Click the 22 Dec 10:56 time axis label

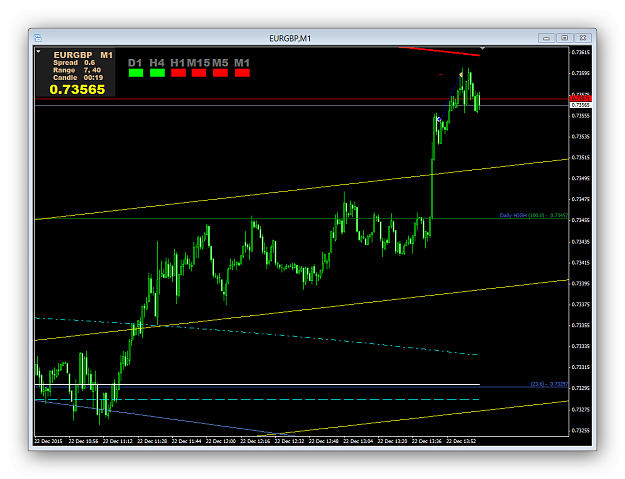pyautogui.click(x=83, y=441)
